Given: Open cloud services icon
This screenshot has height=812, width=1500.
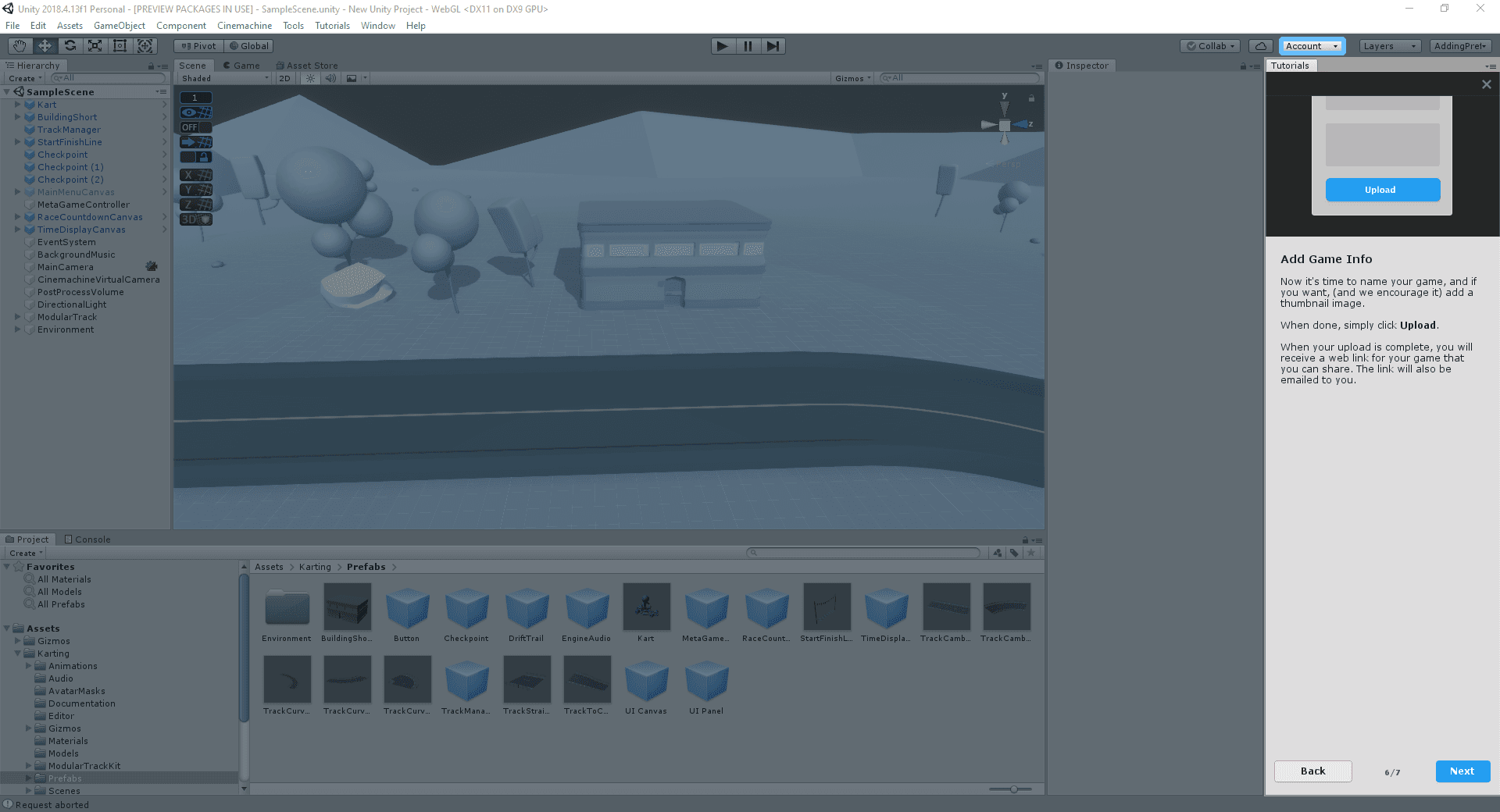Looking at the screenshot, I should 1260,46.
